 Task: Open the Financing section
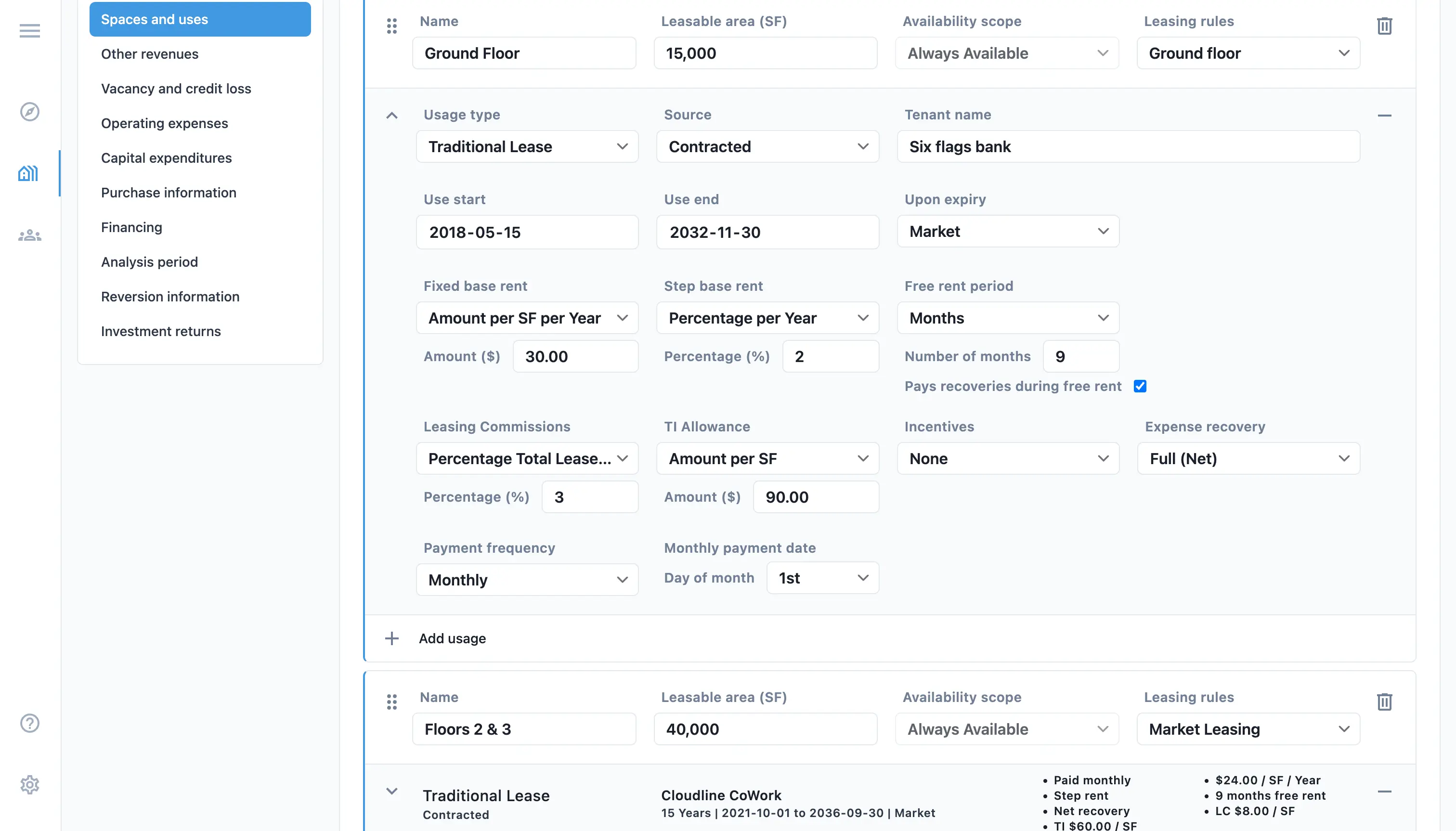[x=131, y=227]
